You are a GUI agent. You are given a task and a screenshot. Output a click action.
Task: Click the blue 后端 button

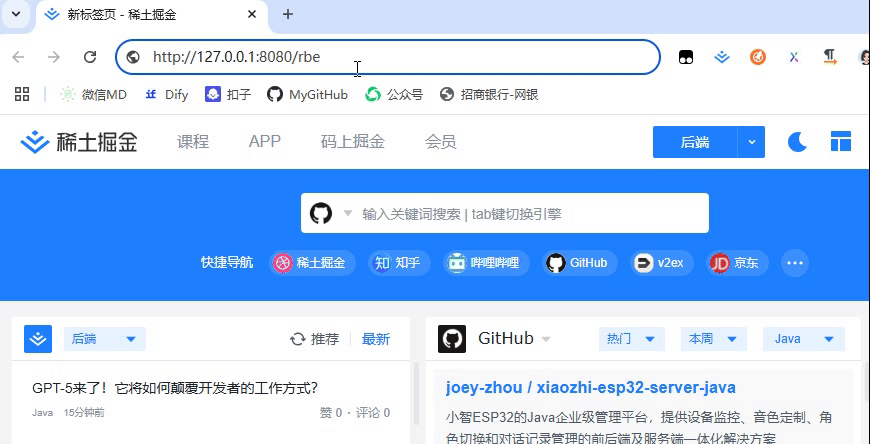[x=695, y=142]
